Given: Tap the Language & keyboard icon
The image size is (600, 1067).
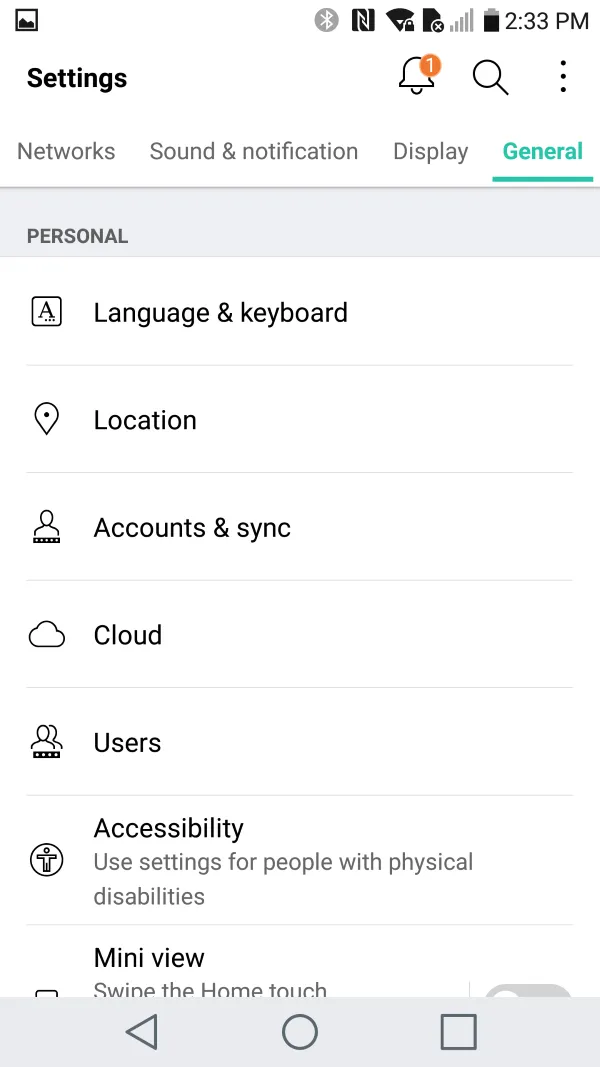Looking at the screenshot, I should (x=47, y=312).
